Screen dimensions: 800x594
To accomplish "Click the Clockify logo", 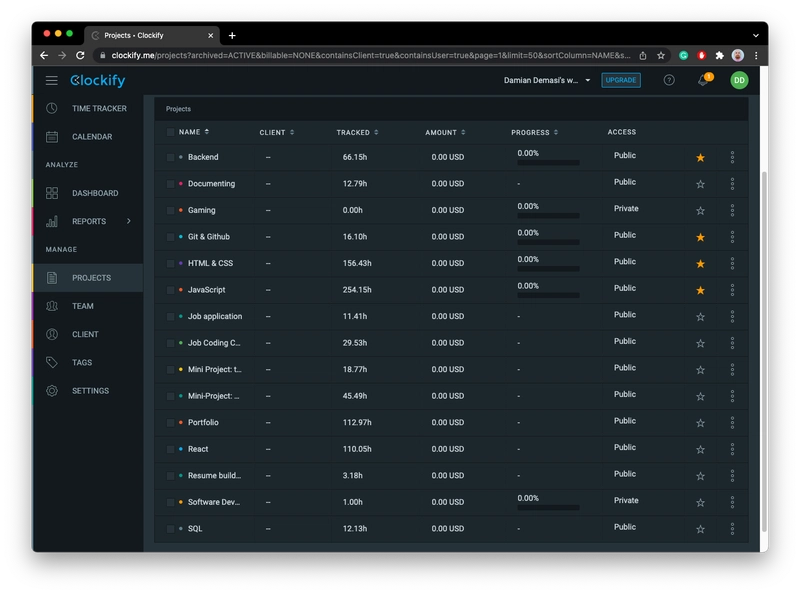I will point(97,80).
